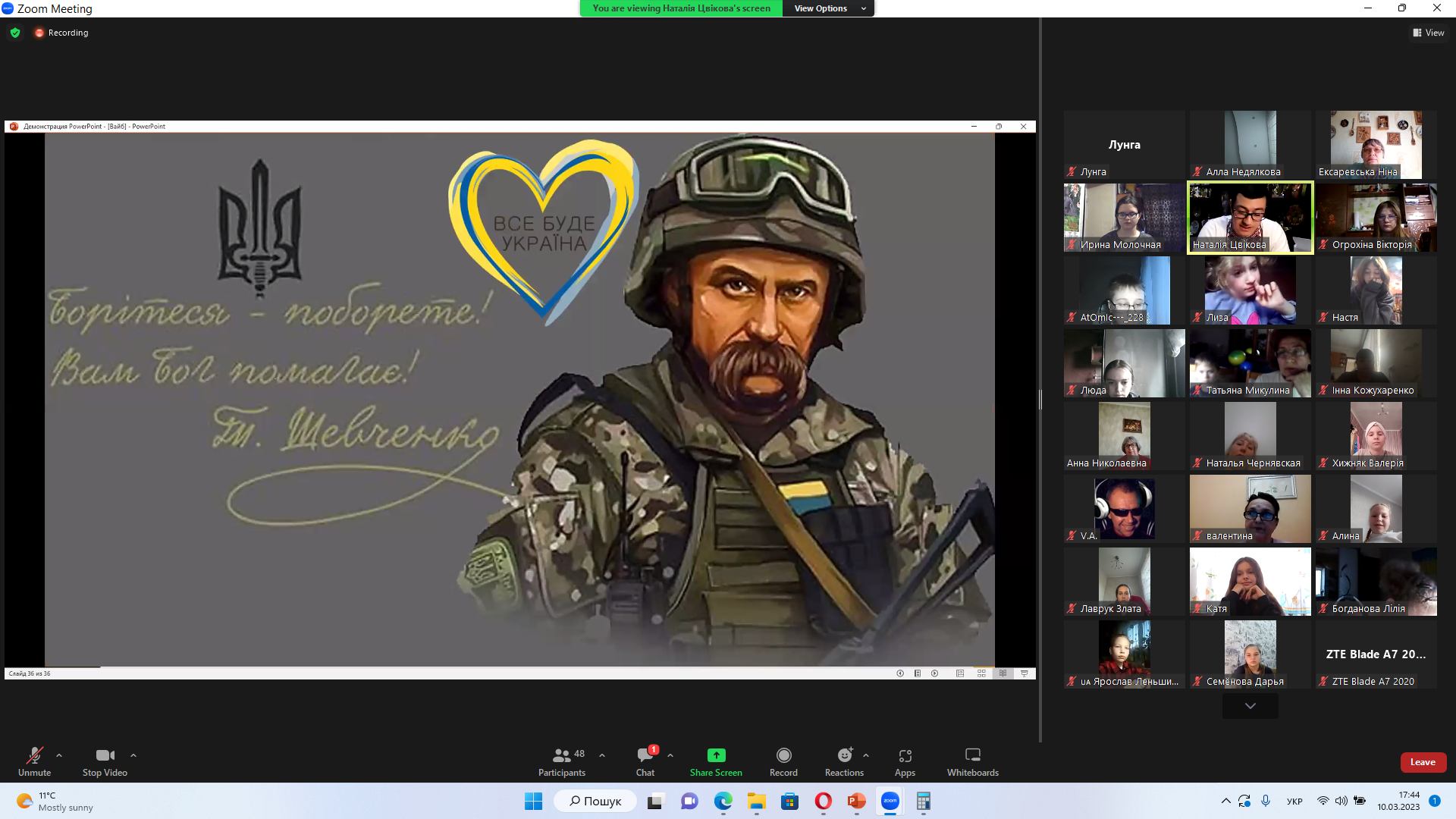Open audio options arrow next to Unmute

click(59, 755)
